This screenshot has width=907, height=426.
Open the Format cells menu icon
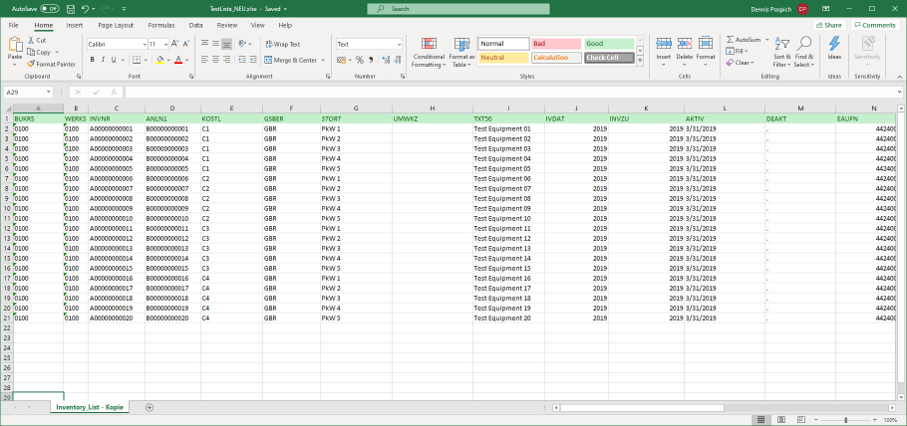[705, 44]
